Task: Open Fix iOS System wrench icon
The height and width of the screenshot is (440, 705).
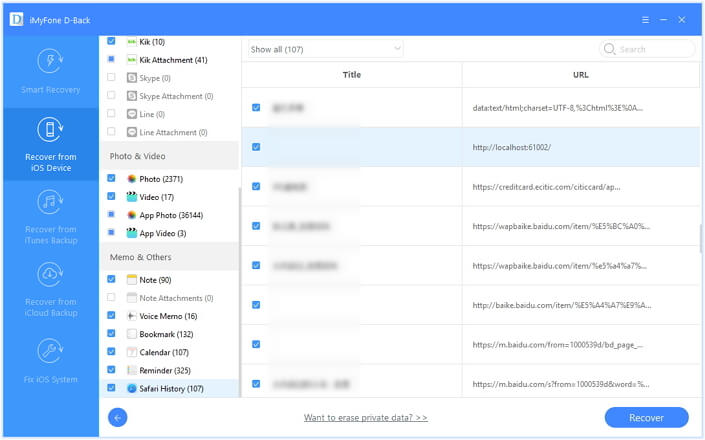Action: [50, 351]
